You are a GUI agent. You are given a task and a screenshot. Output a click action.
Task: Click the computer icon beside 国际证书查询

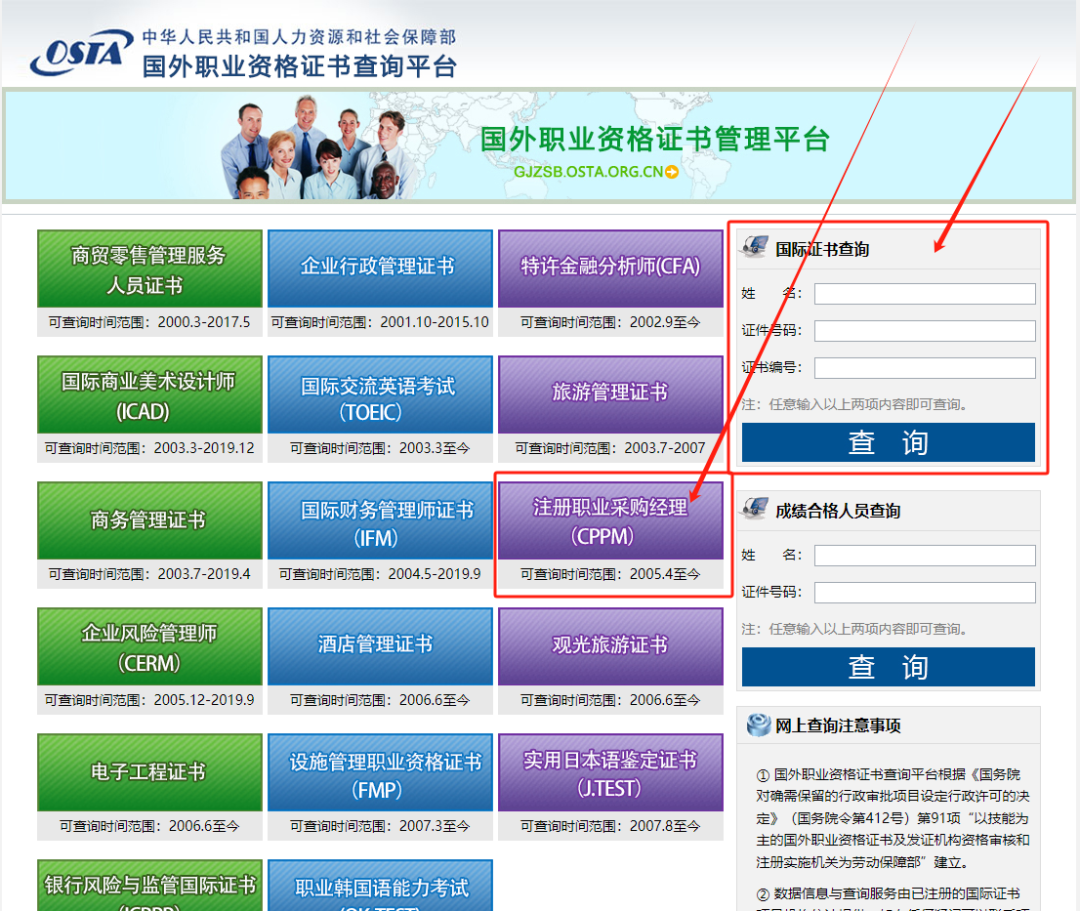755,247
